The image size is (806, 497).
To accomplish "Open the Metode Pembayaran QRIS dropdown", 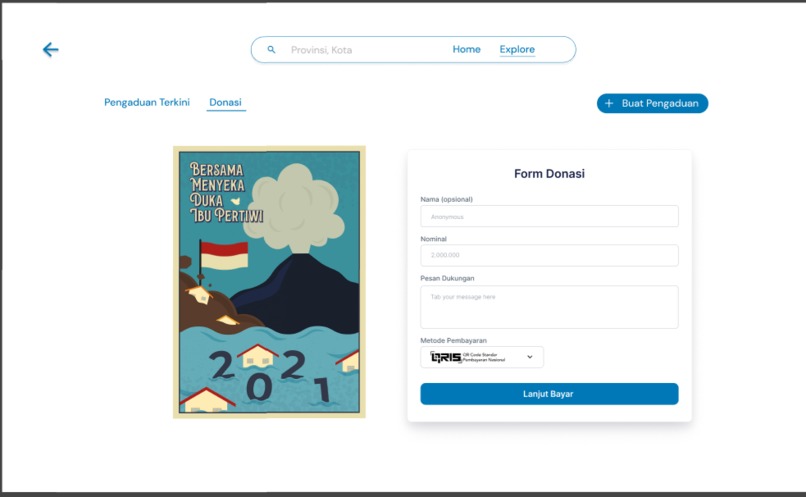I will (482, 357).
